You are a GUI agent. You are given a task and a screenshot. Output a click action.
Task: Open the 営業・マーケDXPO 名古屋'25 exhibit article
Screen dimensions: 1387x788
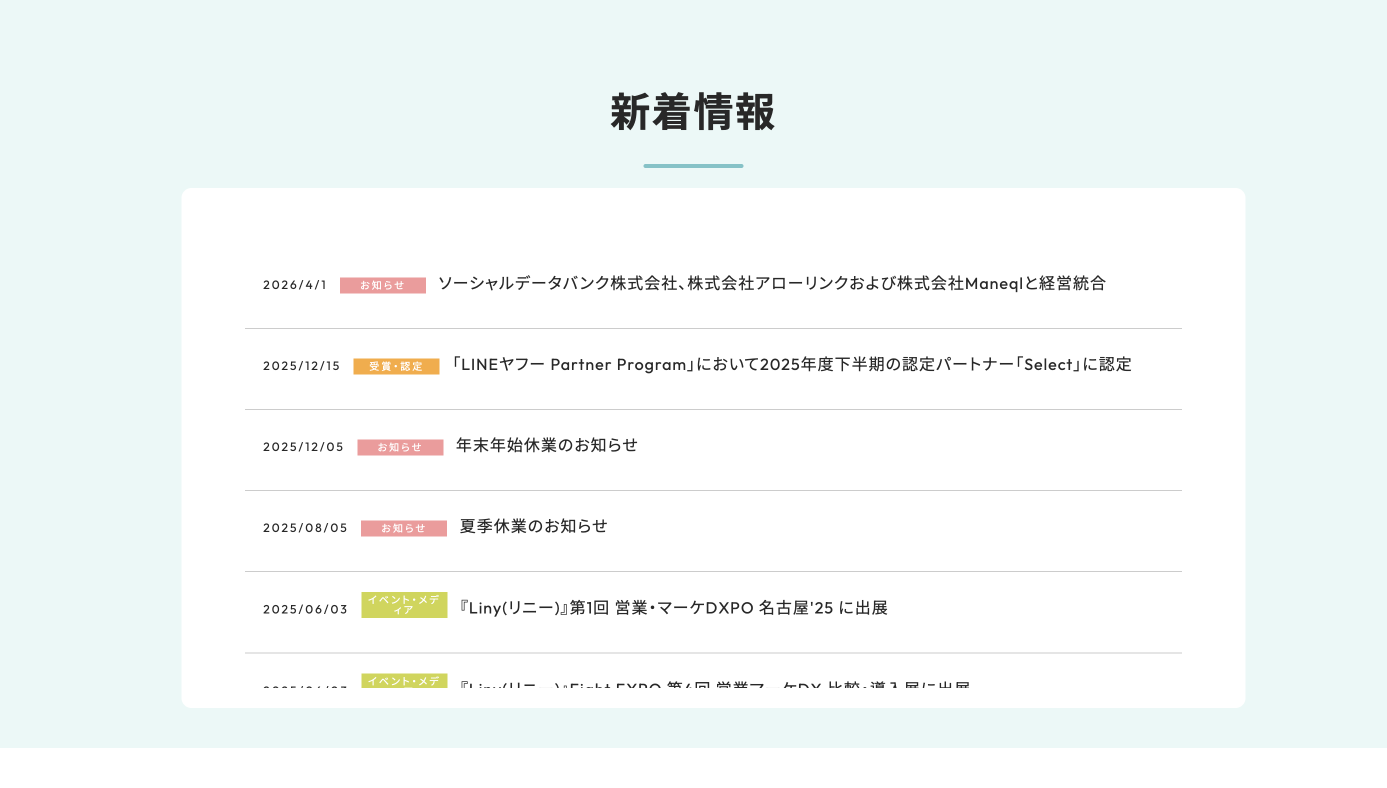click(x=673, y=608)
